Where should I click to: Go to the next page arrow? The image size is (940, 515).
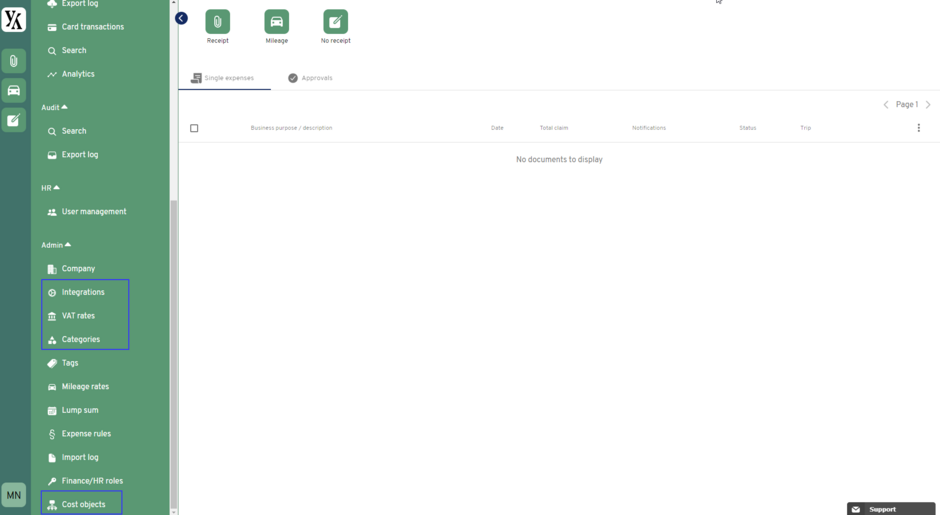(x=928, y=105)
